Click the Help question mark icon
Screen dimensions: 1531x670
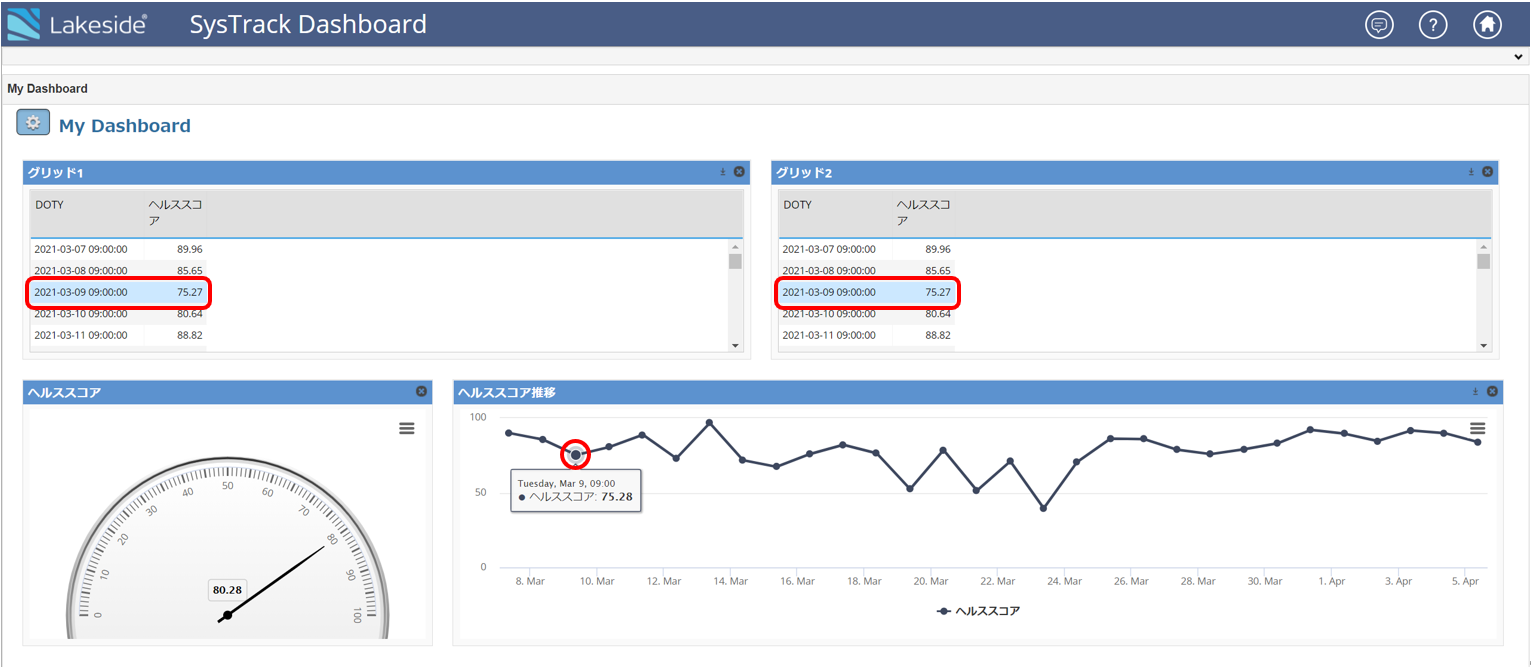pos(1433,24)
